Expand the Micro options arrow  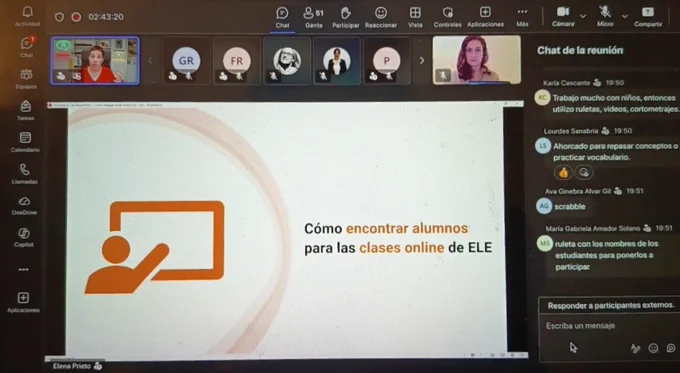pyautogui.click(x=624, y=16)
